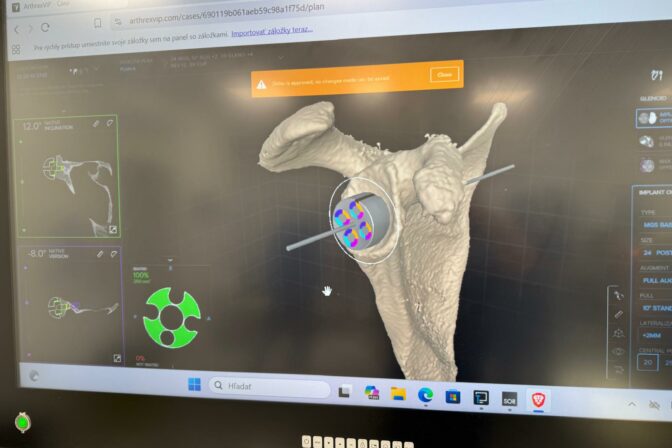Image resolution: width=672 pixels, height=448 pixels.
Task: Expand the Native Version view to fullscreen
Action: coord(117,358)
